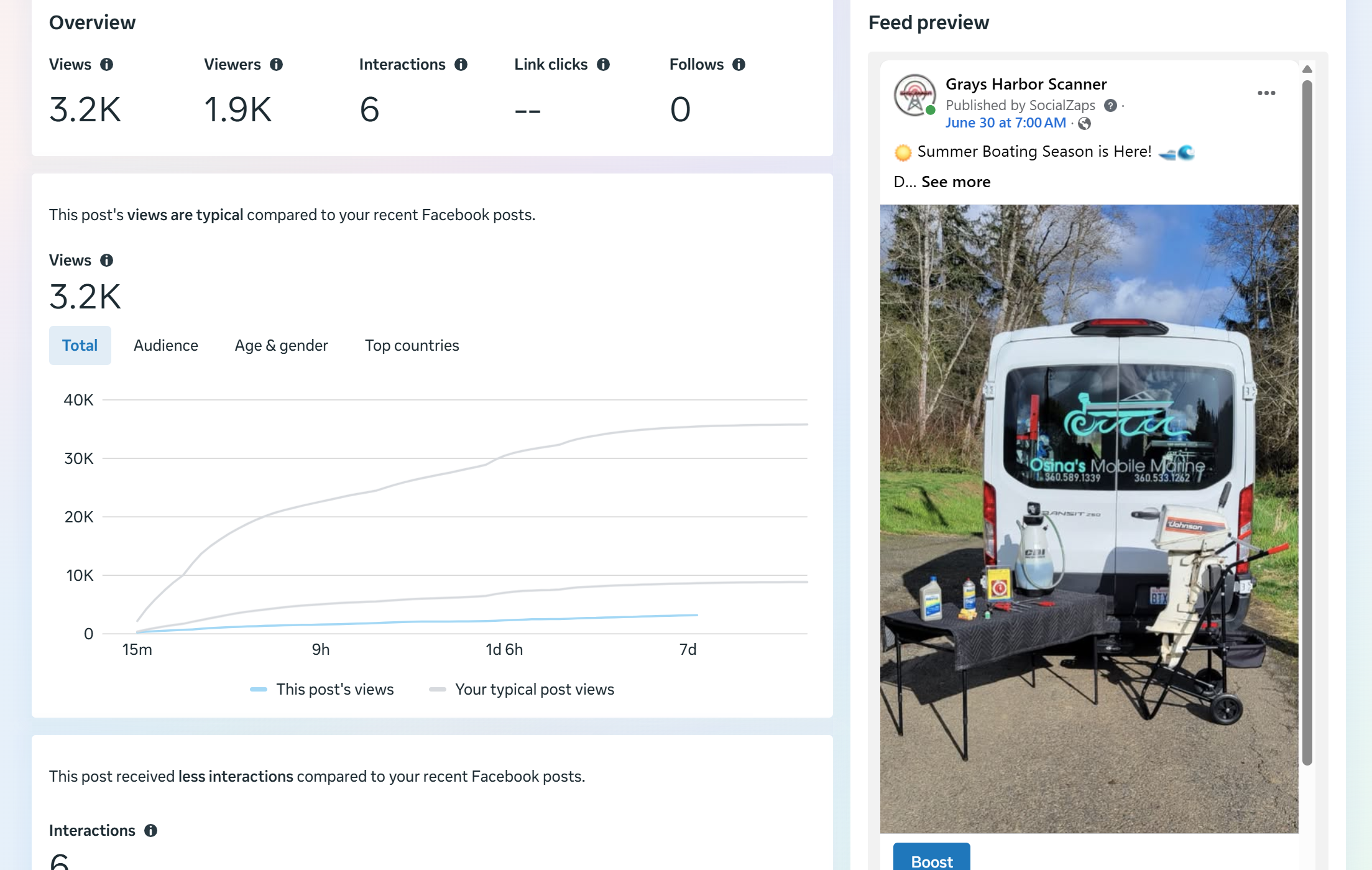Click the 15m chart axis label
Screen dimensions: 1372x870
(x=137, y=650)
